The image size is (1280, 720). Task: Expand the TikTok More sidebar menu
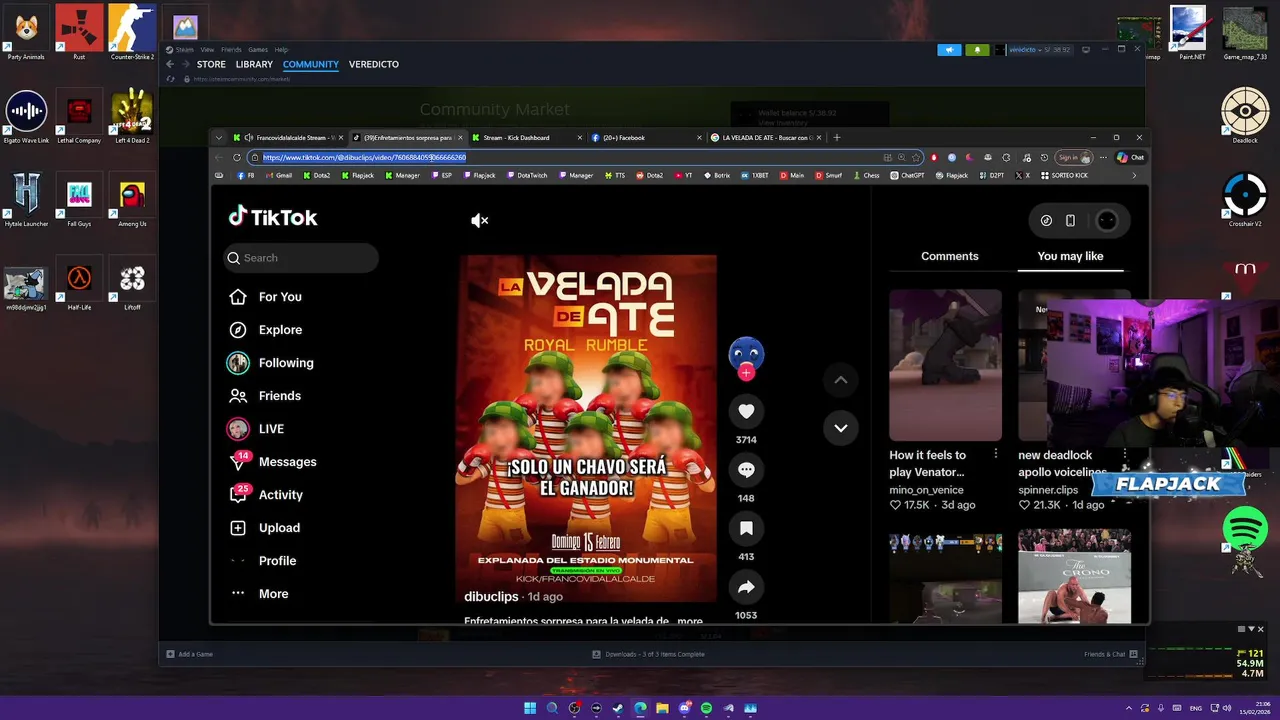(260, 594)
